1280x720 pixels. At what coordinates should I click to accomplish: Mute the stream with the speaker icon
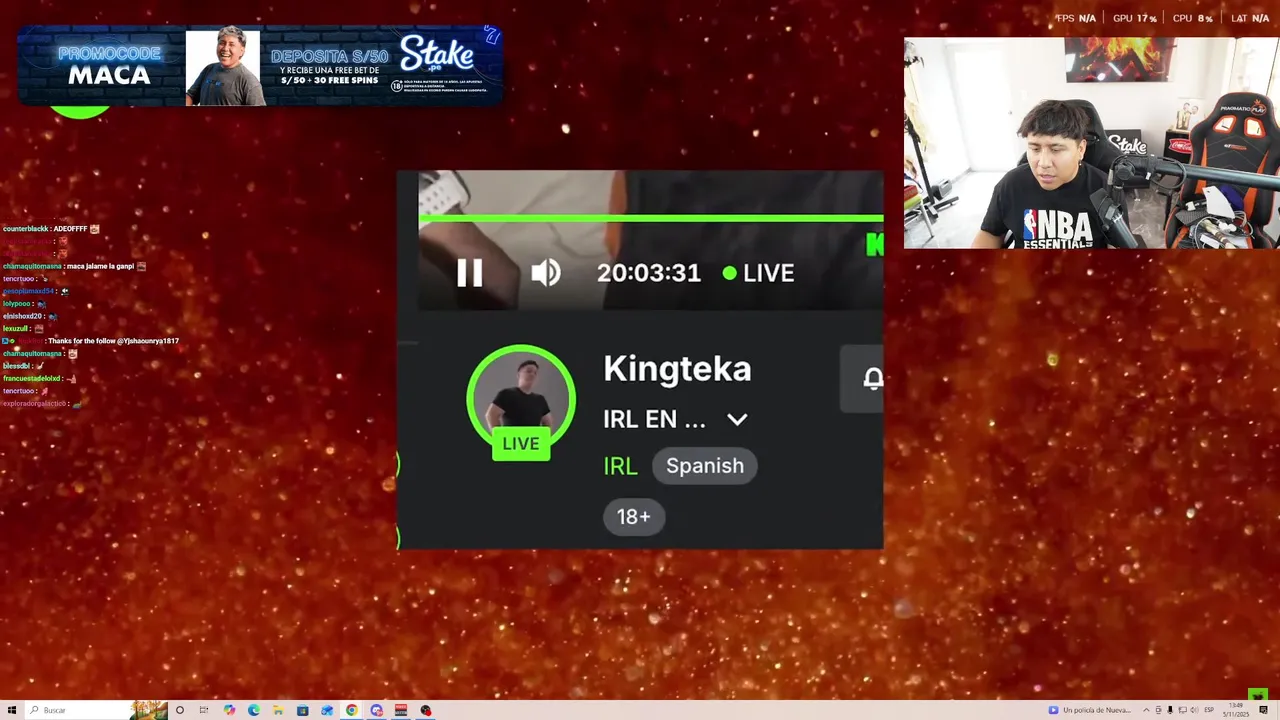pyautogui.click(x=545, y=273)
